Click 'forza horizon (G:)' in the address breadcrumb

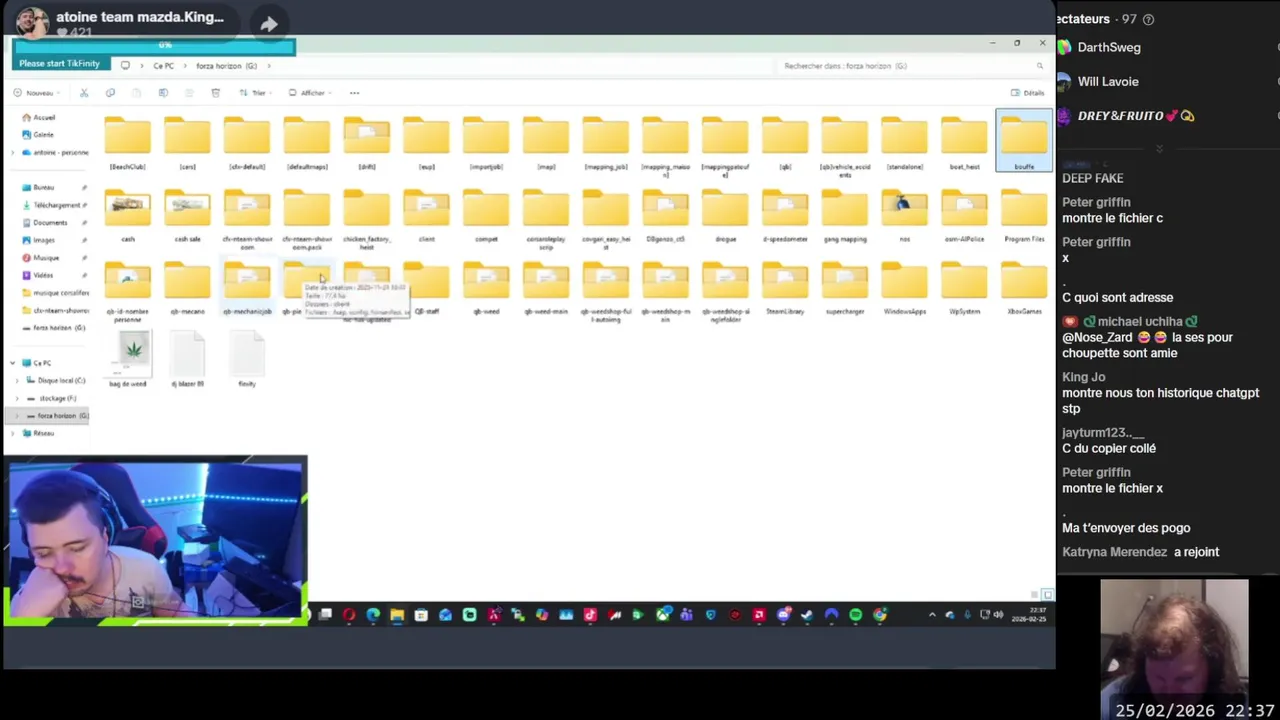pyautogui.click(x=226, y=66)
